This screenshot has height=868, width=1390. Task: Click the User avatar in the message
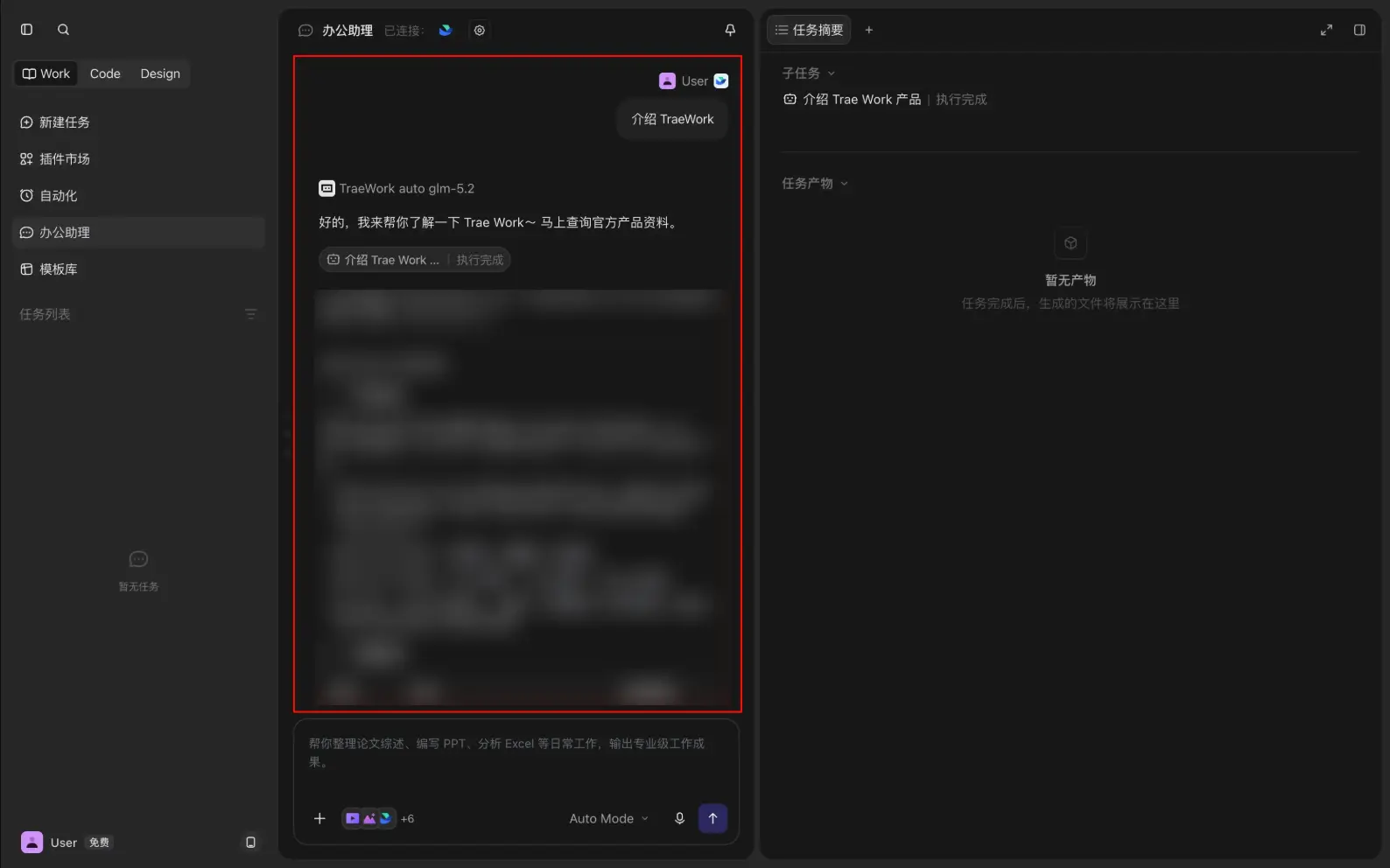click(x=667, y=80)
